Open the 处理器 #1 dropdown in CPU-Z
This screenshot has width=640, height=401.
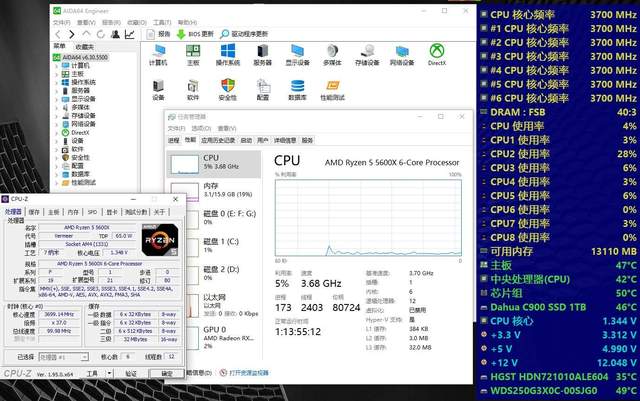[63, 357]
